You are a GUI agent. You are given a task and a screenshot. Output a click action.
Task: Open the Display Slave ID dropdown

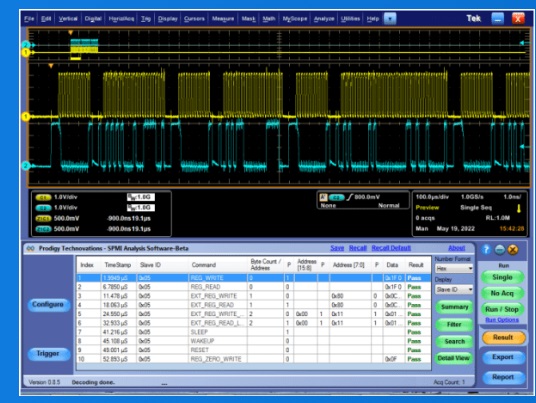pos(454,290)
